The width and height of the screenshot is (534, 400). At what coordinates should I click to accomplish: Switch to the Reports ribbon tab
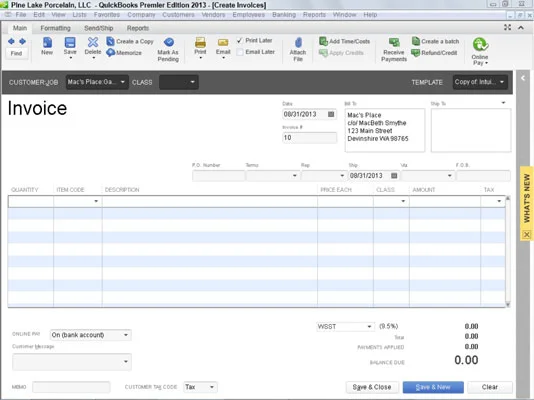(138, 28)
